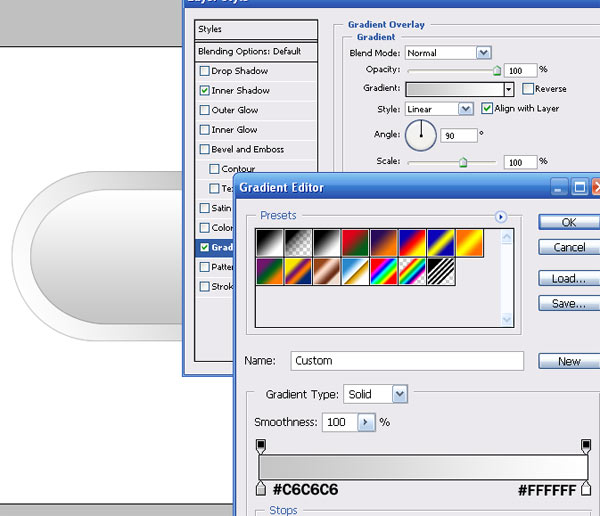Toggle the Reverse gradient checkbox

pos(528,89)
